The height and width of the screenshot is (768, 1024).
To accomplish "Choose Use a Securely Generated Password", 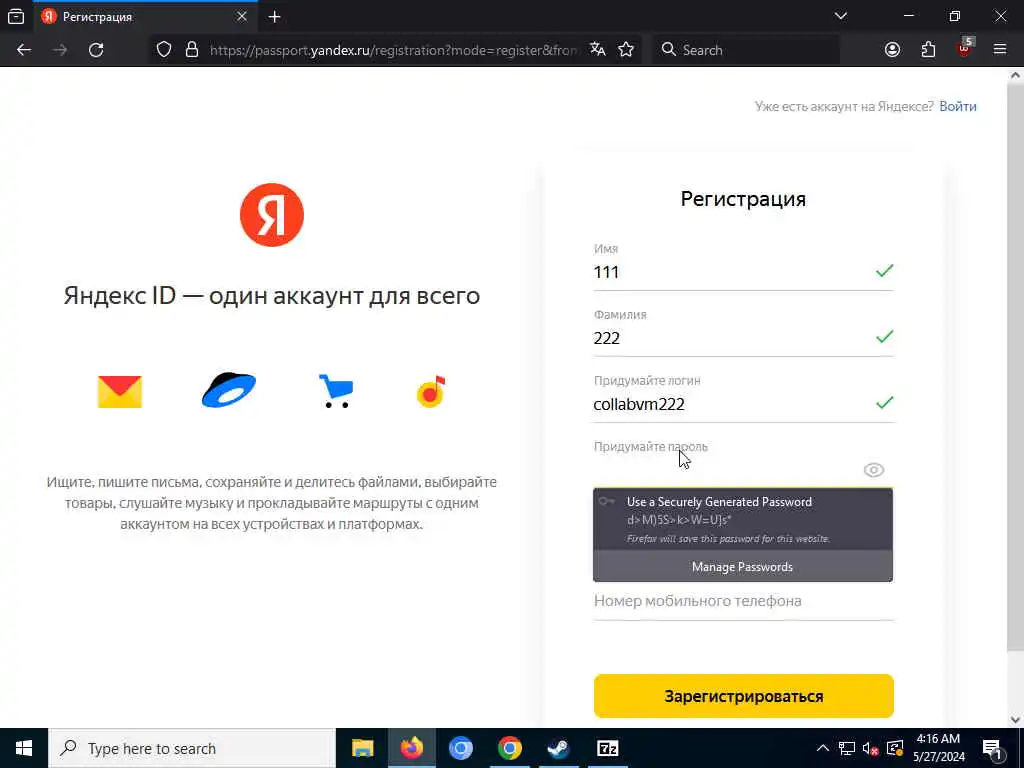I will 743,519.
